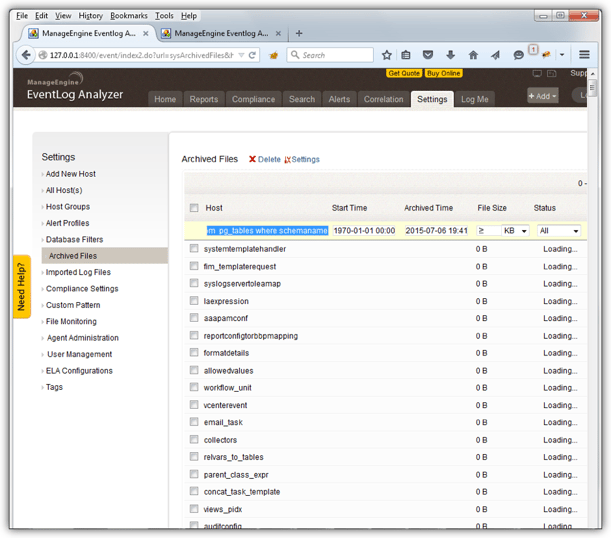
Task: Click the Host filter text field
Action: pos(266,231)
